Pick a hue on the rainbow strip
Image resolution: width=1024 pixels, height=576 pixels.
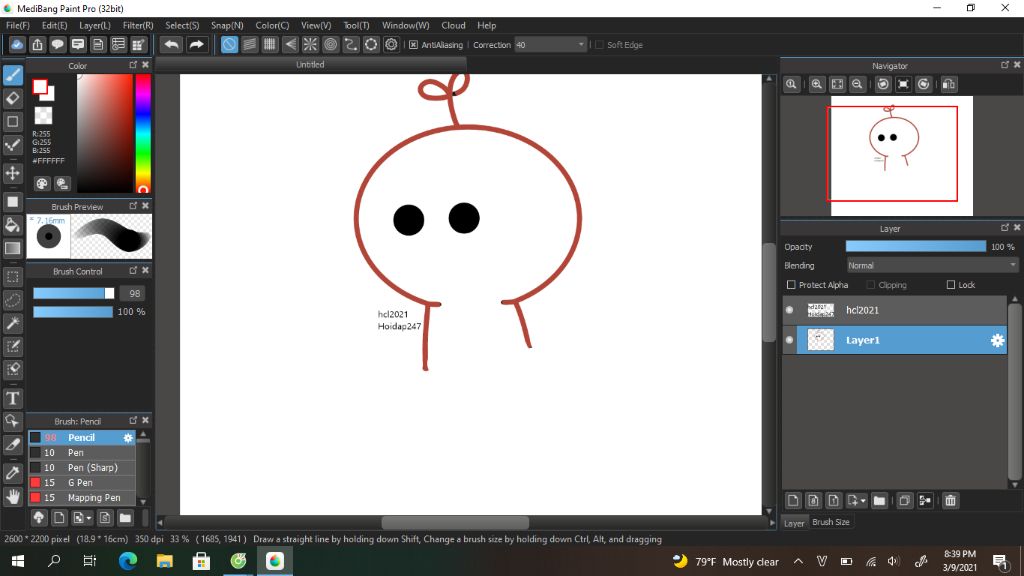[143, 133]
